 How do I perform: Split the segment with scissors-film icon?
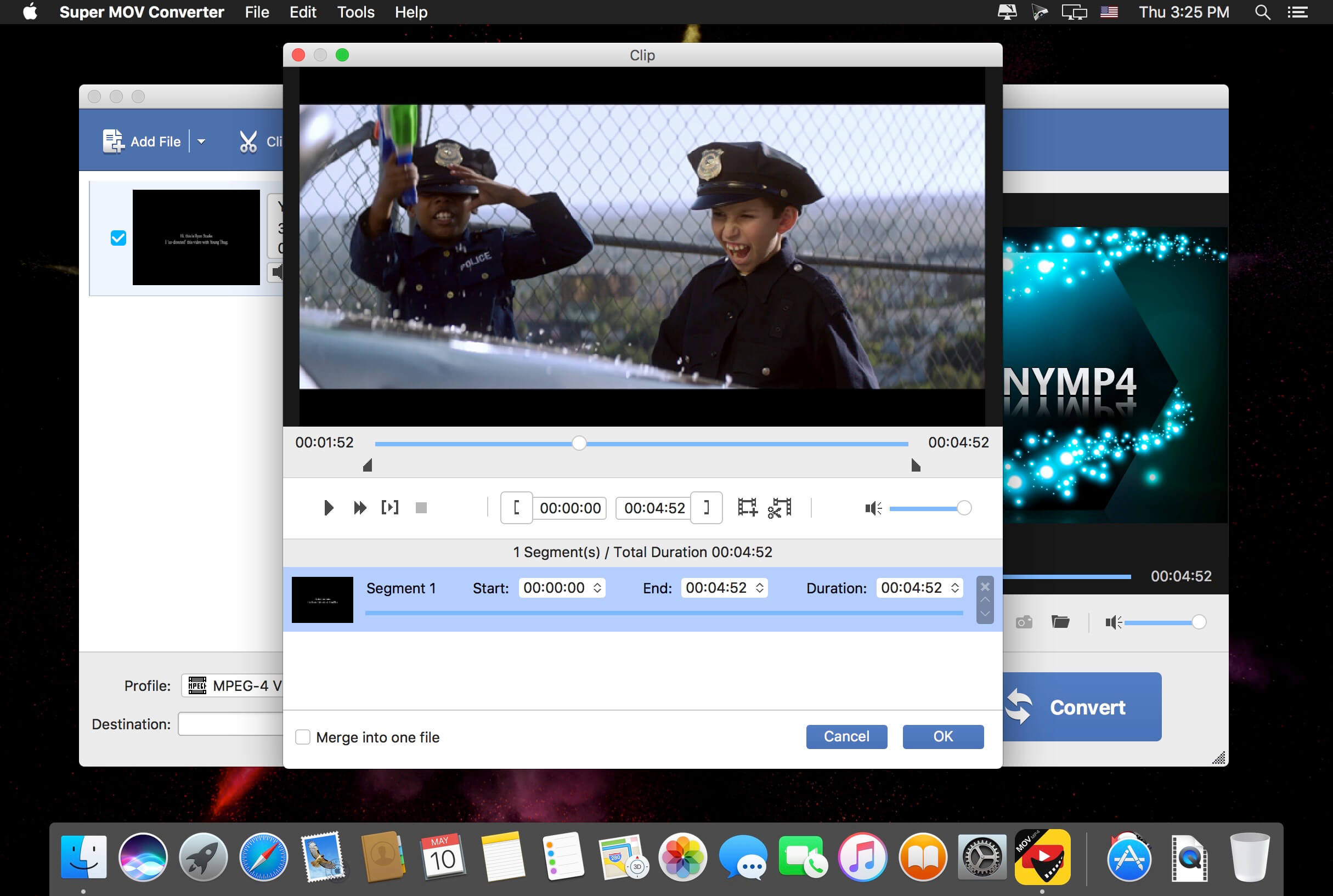coord(780,507)
